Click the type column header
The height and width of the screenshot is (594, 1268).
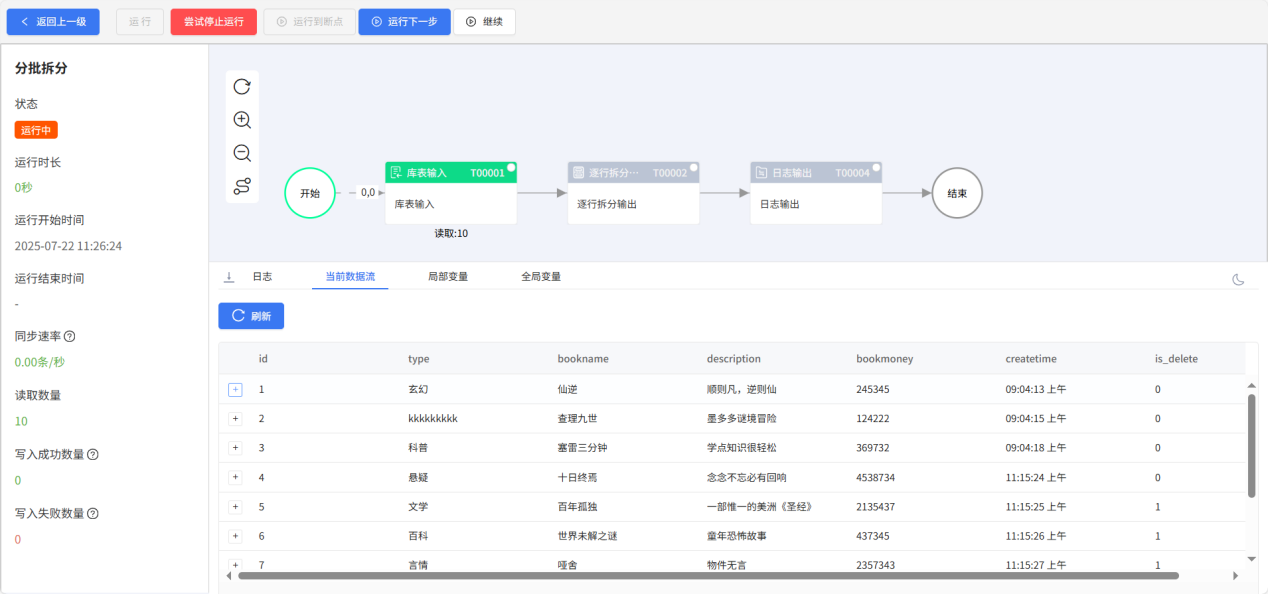tap(418, 359)
